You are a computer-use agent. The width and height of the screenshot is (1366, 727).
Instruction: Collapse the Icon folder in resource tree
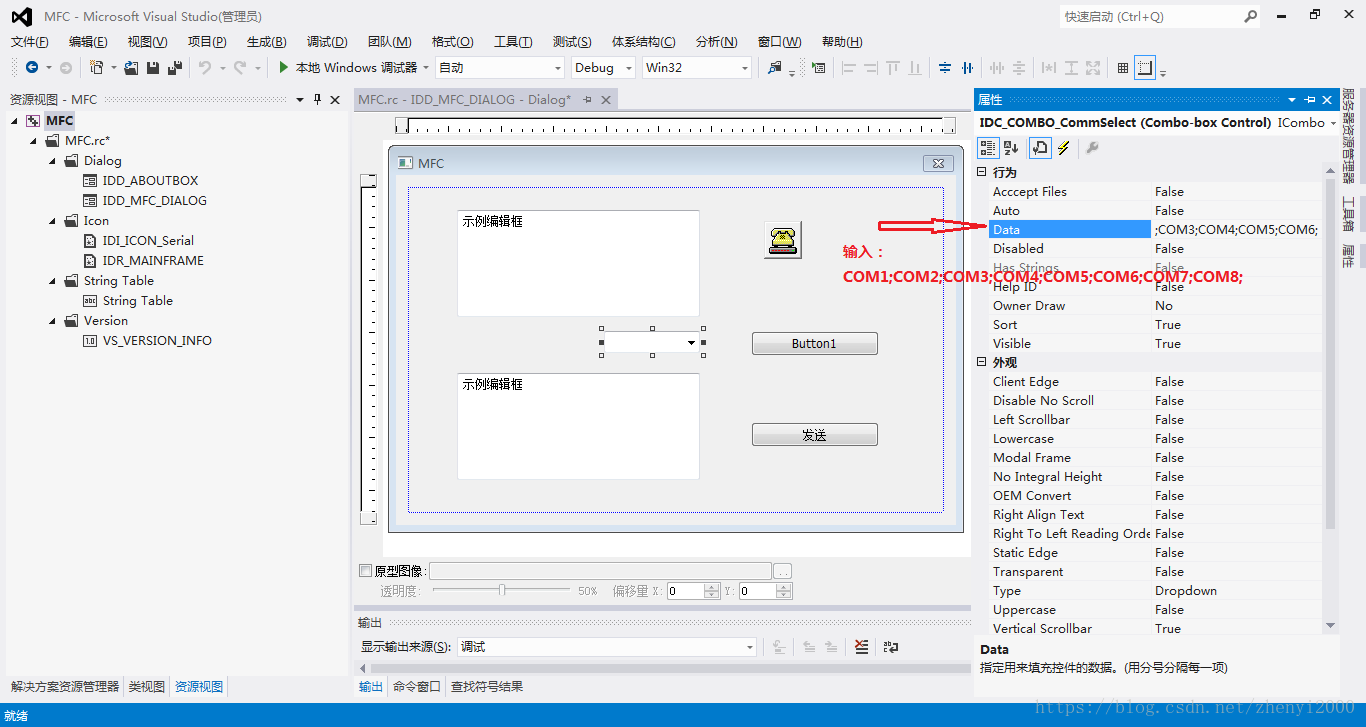pyautogui.click(x=54, y=221)
